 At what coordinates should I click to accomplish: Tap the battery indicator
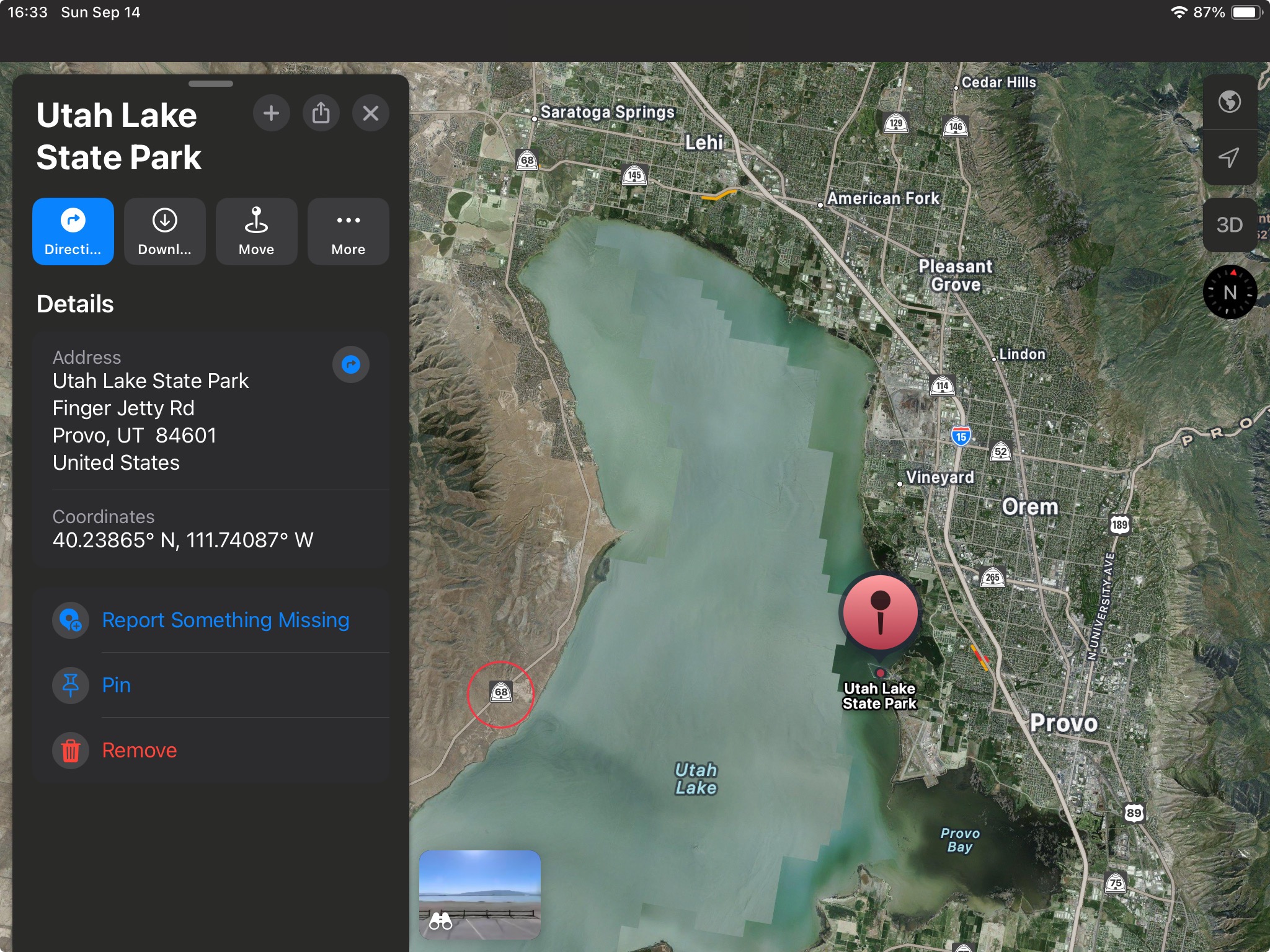(x=1246, y=12)
